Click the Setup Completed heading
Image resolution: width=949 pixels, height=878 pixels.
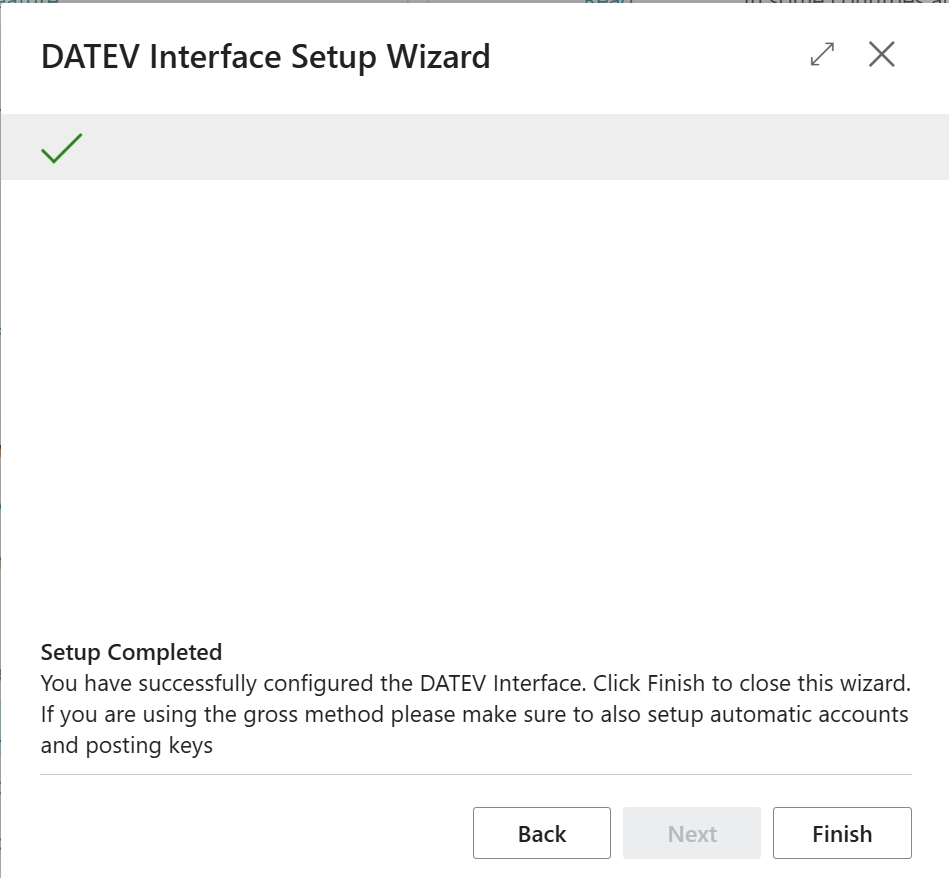click(x=131, y=652)
